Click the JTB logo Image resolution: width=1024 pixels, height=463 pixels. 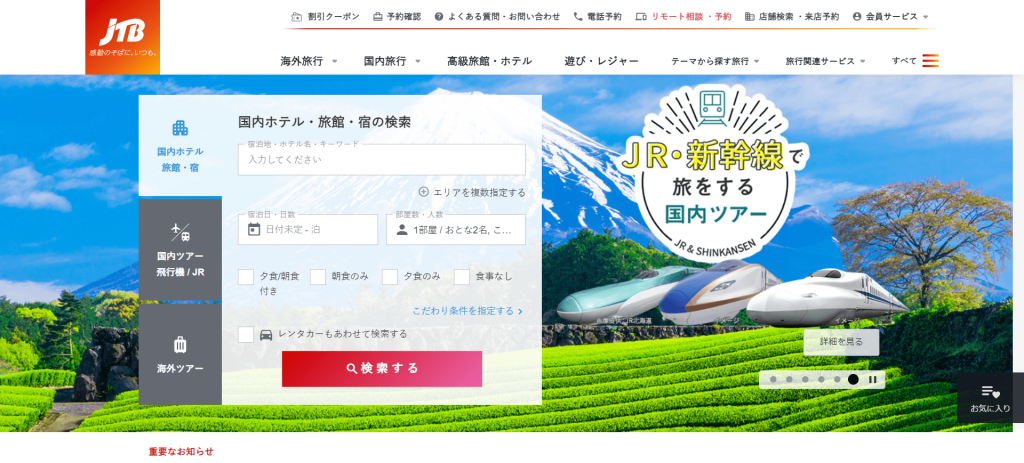point(123,37)
